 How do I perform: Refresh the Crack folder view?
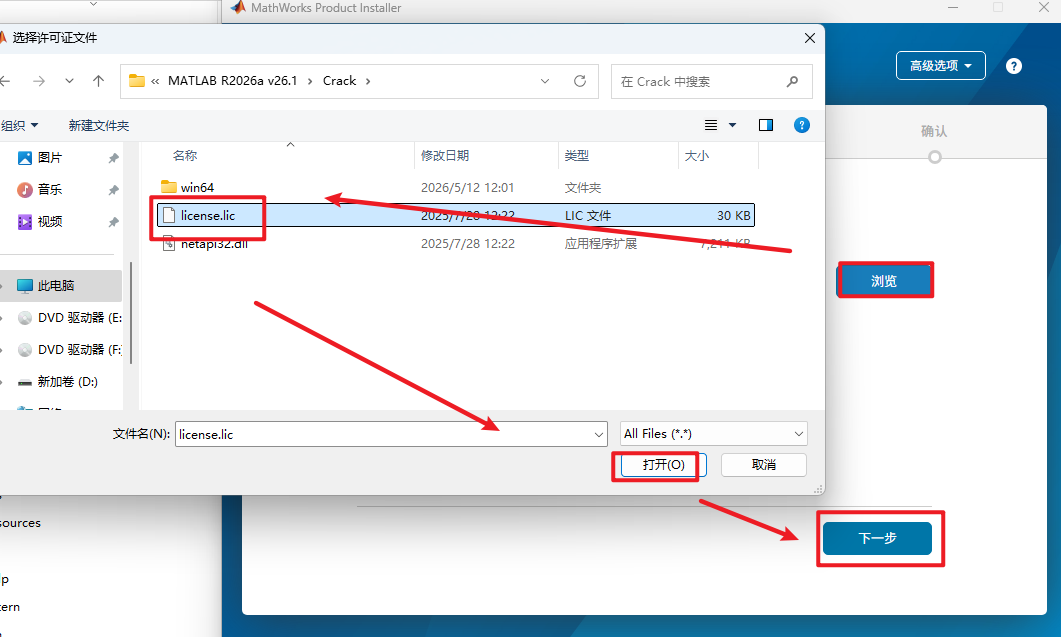(x=580, y=81)
